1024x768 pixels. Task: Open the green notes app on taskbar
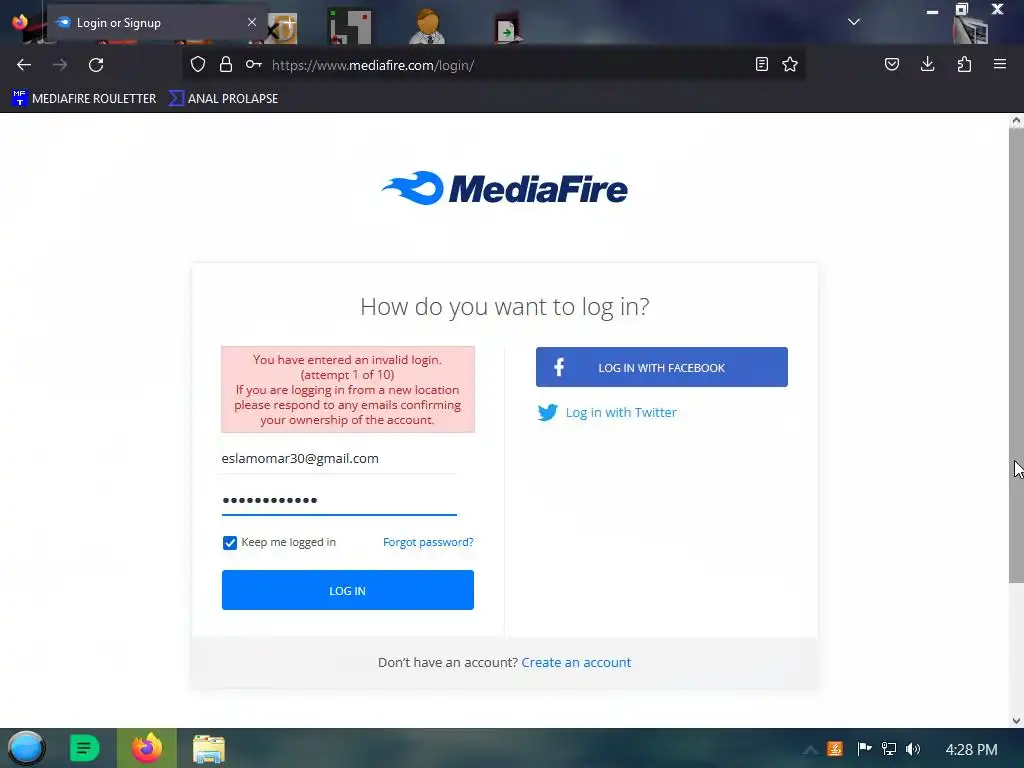click(x=84, y=748)
